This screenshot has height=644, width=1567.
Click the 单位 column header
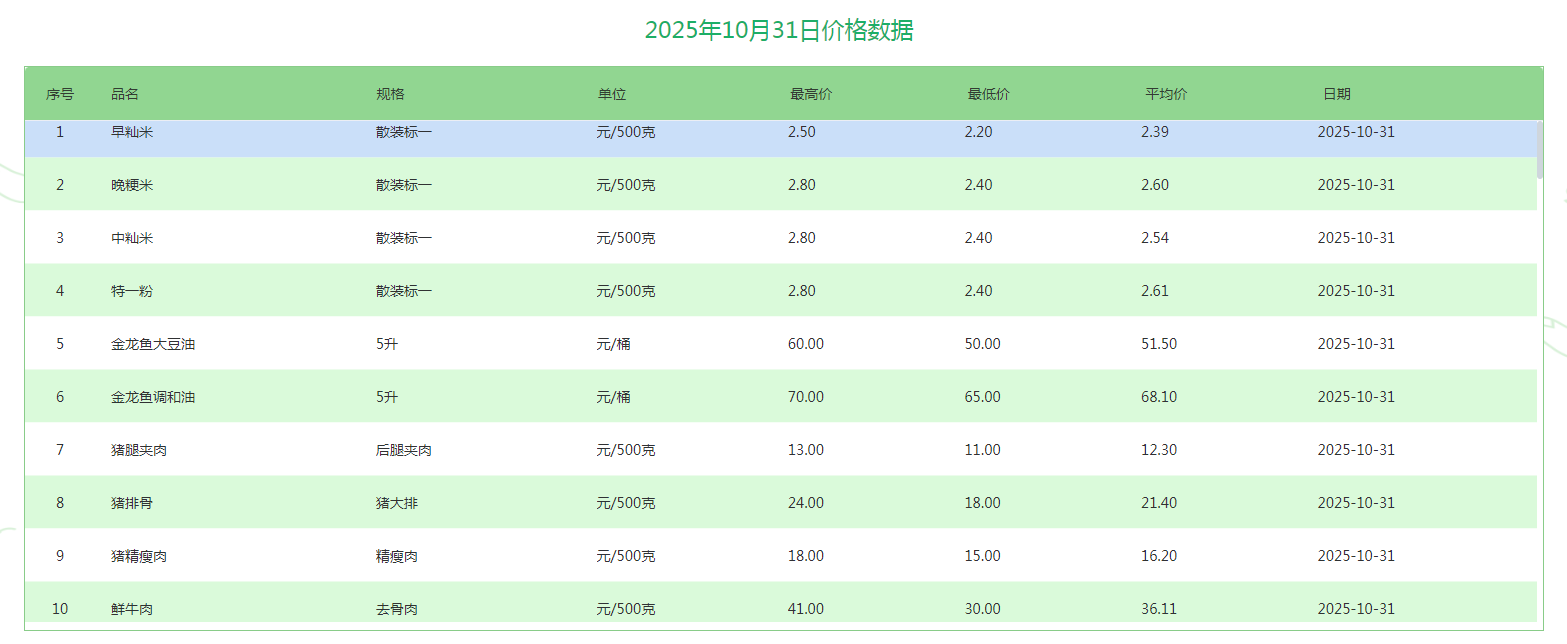612,94
